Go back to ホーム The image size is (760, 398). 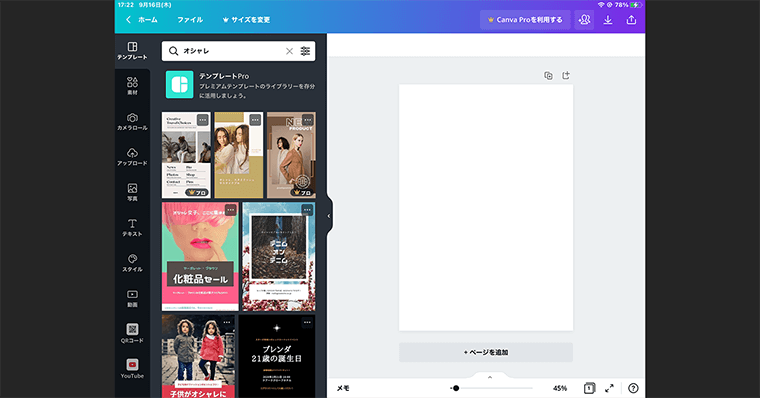pyautogui.click(x=142, y=20)
